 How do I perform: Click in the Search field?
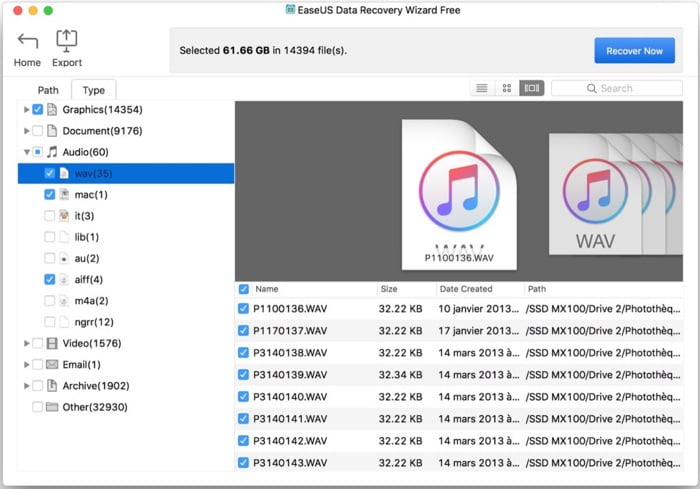click(x=617, y=88)
